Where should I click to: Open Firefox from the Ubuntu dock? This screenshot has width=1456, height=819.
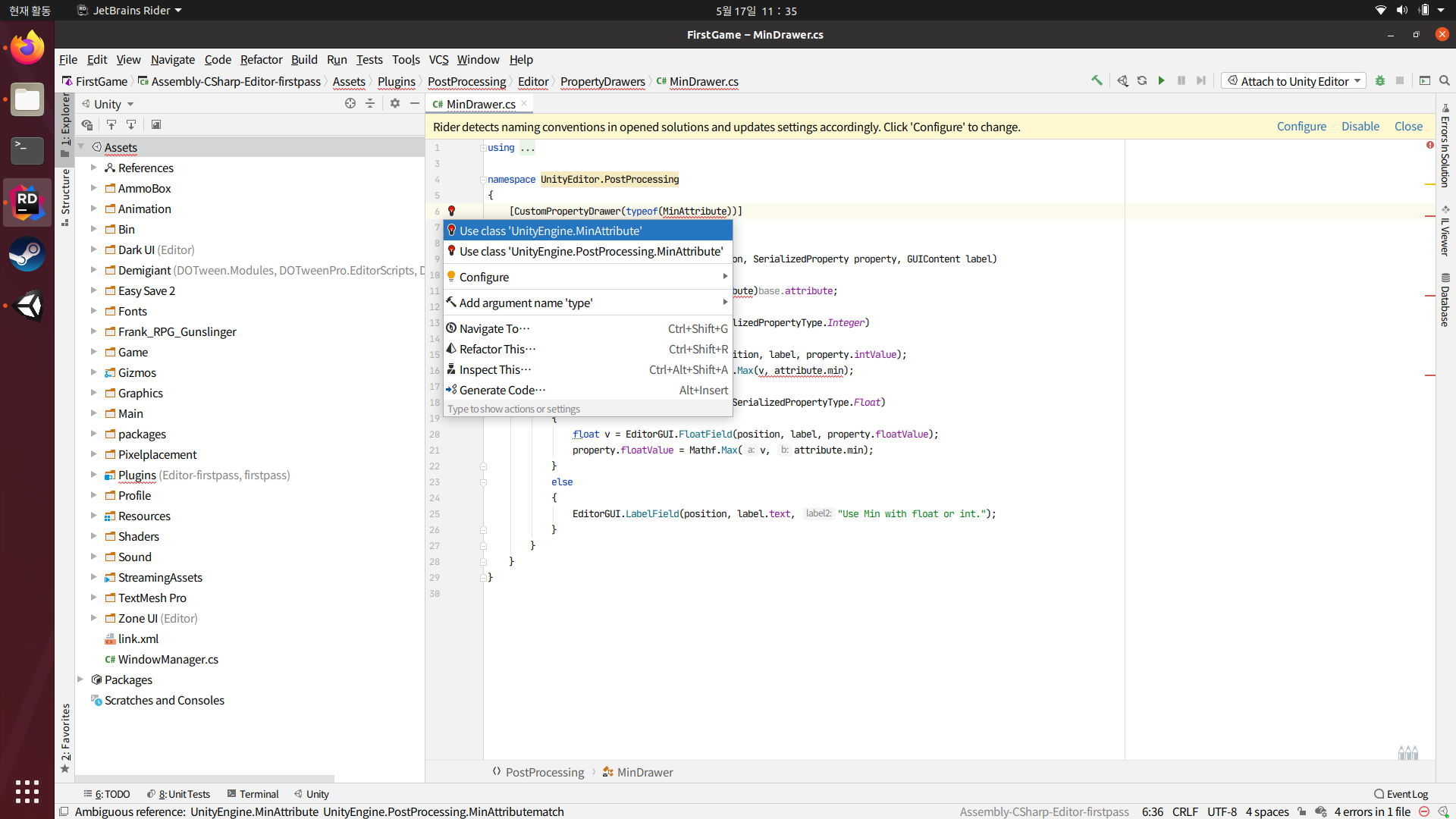pos(27,48)
